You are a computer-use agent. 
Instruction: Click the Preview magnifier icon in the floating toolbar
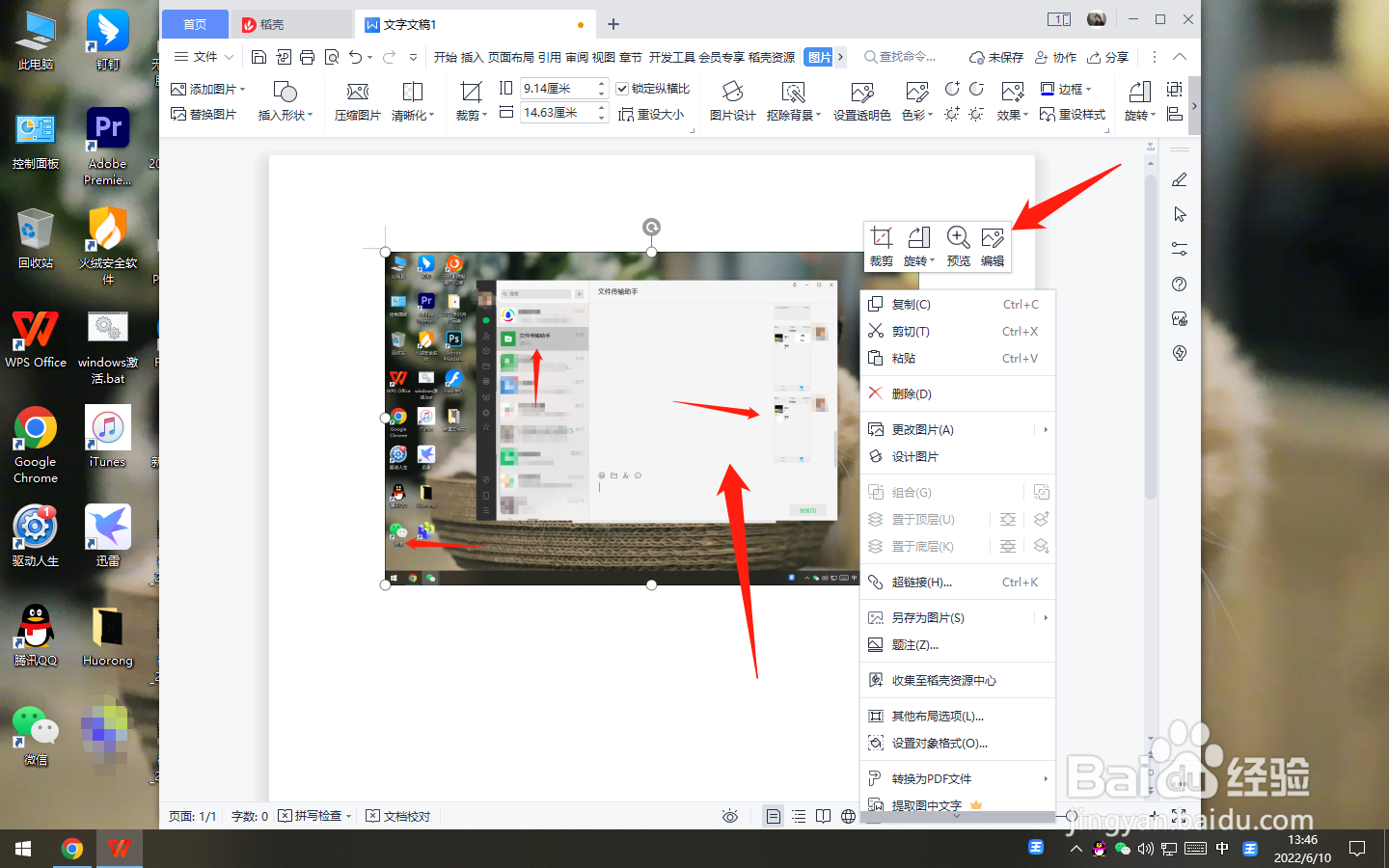958,237
